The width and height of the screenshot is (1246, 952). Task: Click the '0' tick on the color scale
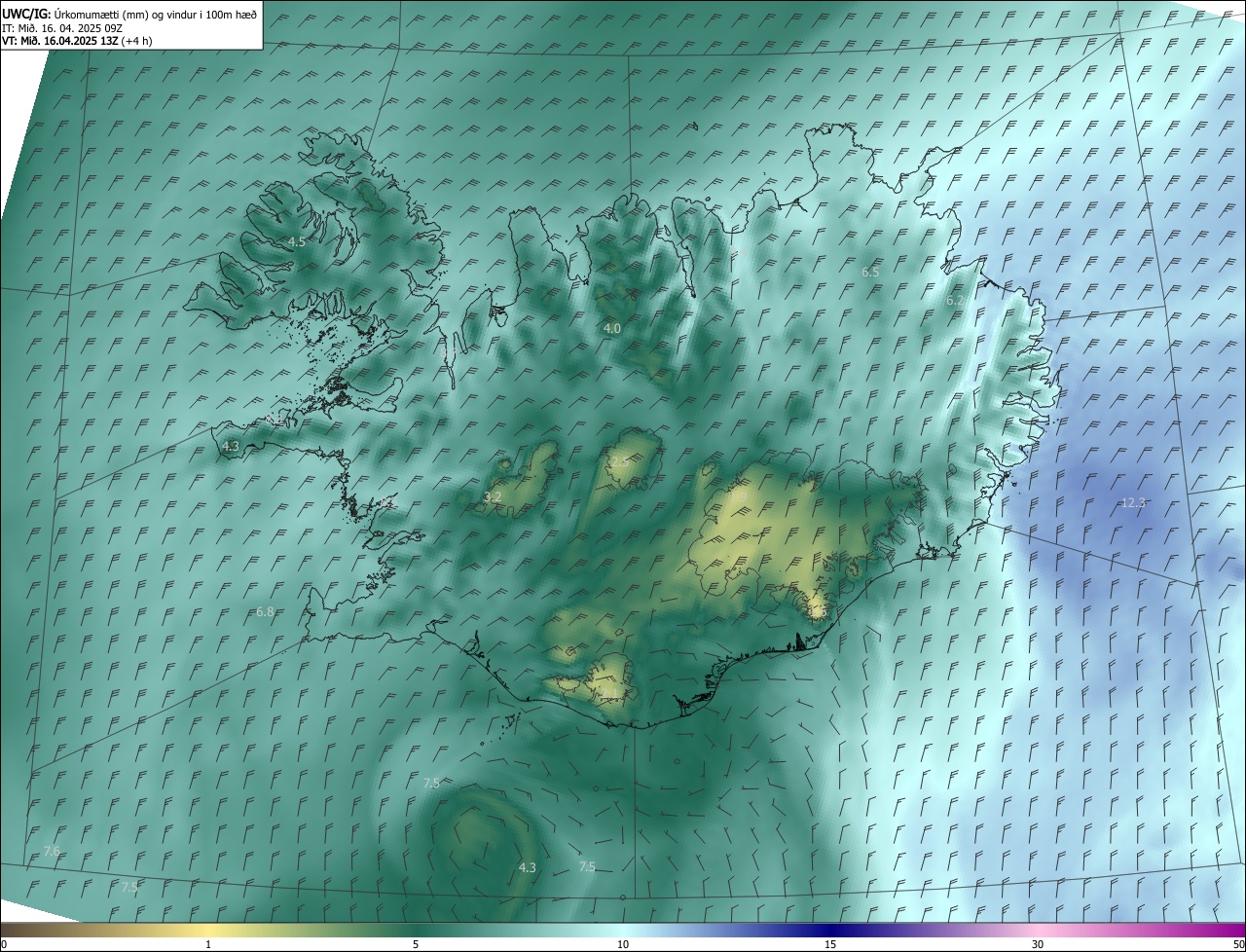[4, 944]
